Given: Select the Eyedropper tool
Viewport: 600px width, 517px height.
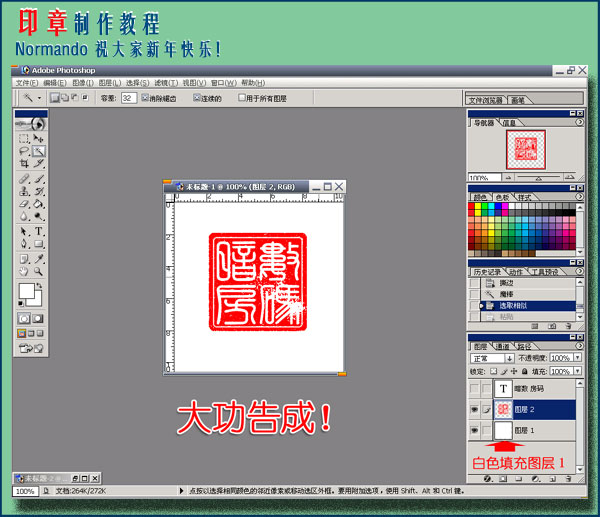Looking at the screenshot, I should [x=39, y=259].
